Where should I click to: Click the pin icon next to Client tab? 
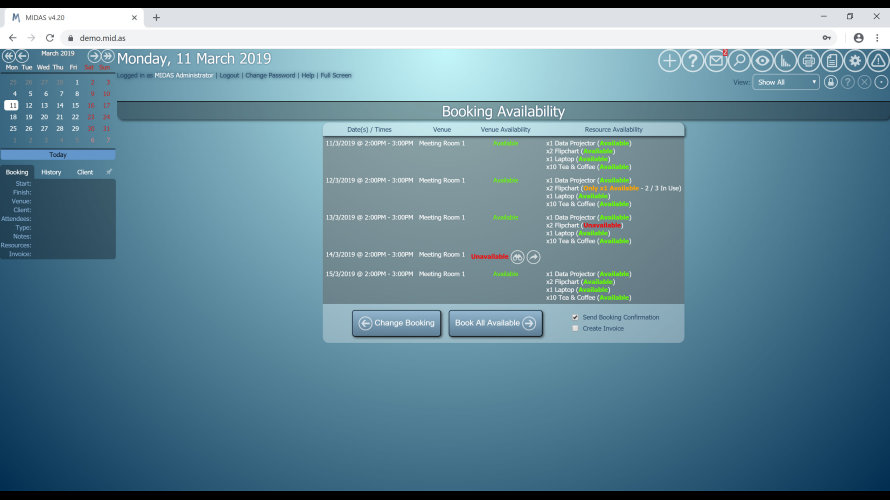[x=108, y=172]
